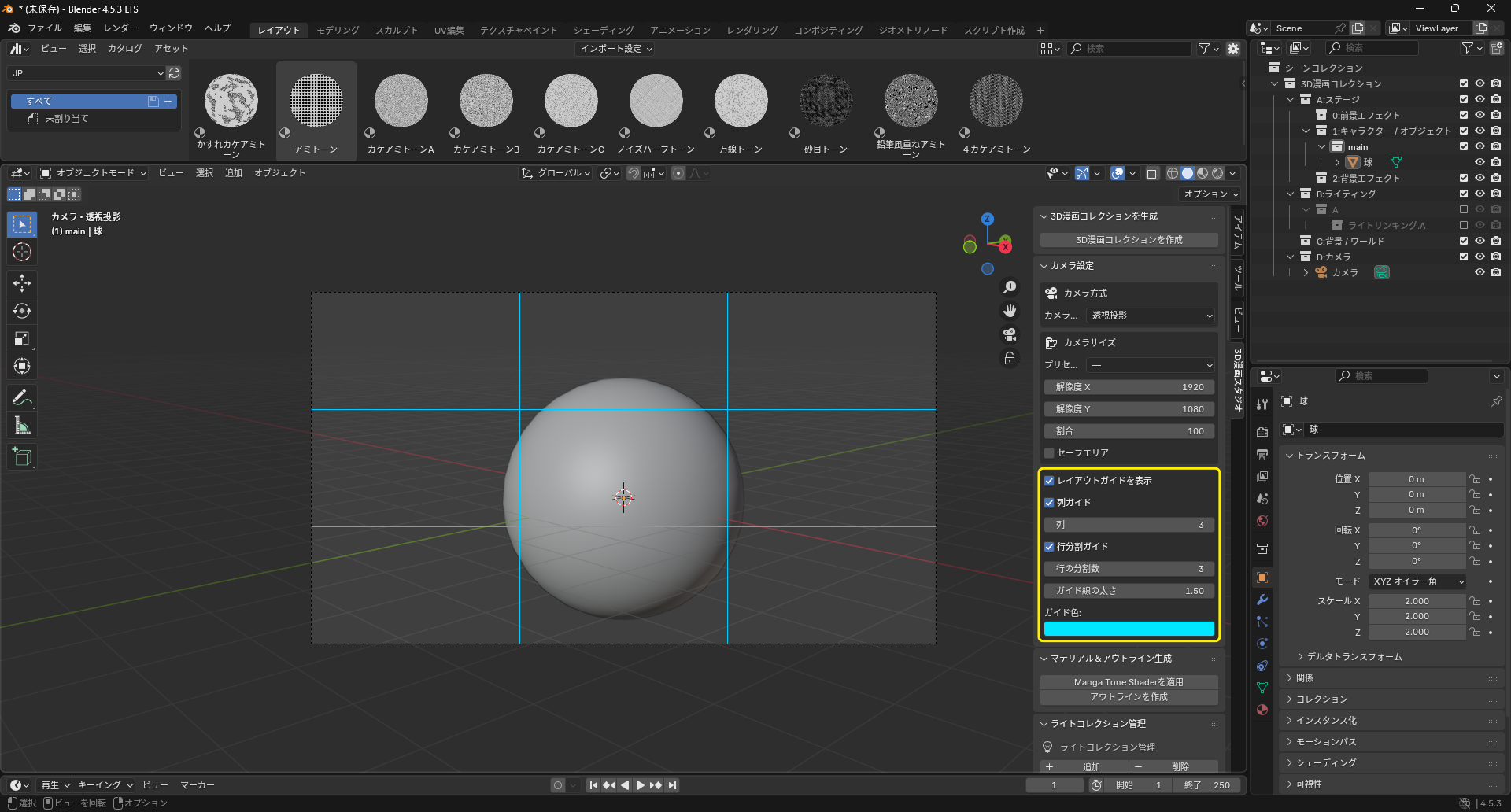Click the viewport zoom magnifier icon
Screen dimensions: 1511x812
(1010, 287)
